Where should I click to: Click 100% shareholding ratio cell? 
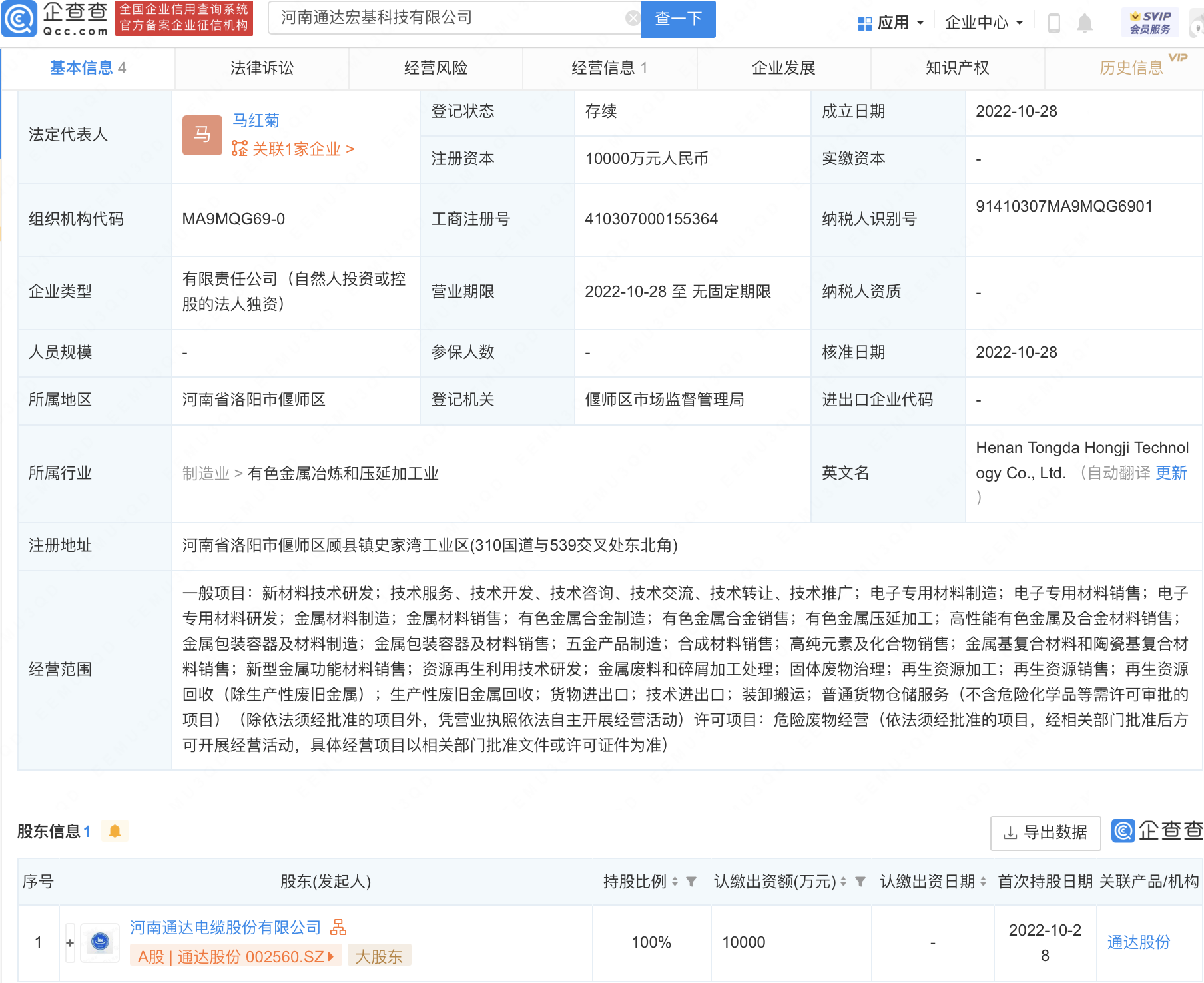click(651, 942)
